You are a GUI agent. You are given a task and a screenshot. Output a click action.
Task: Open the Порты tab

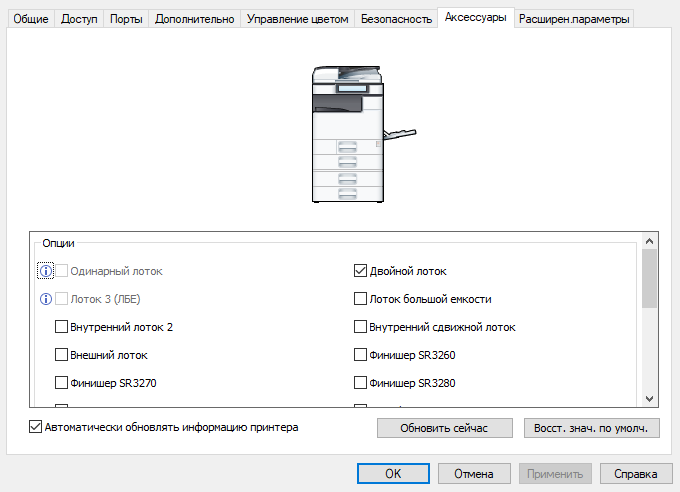(x=126, y=19)
